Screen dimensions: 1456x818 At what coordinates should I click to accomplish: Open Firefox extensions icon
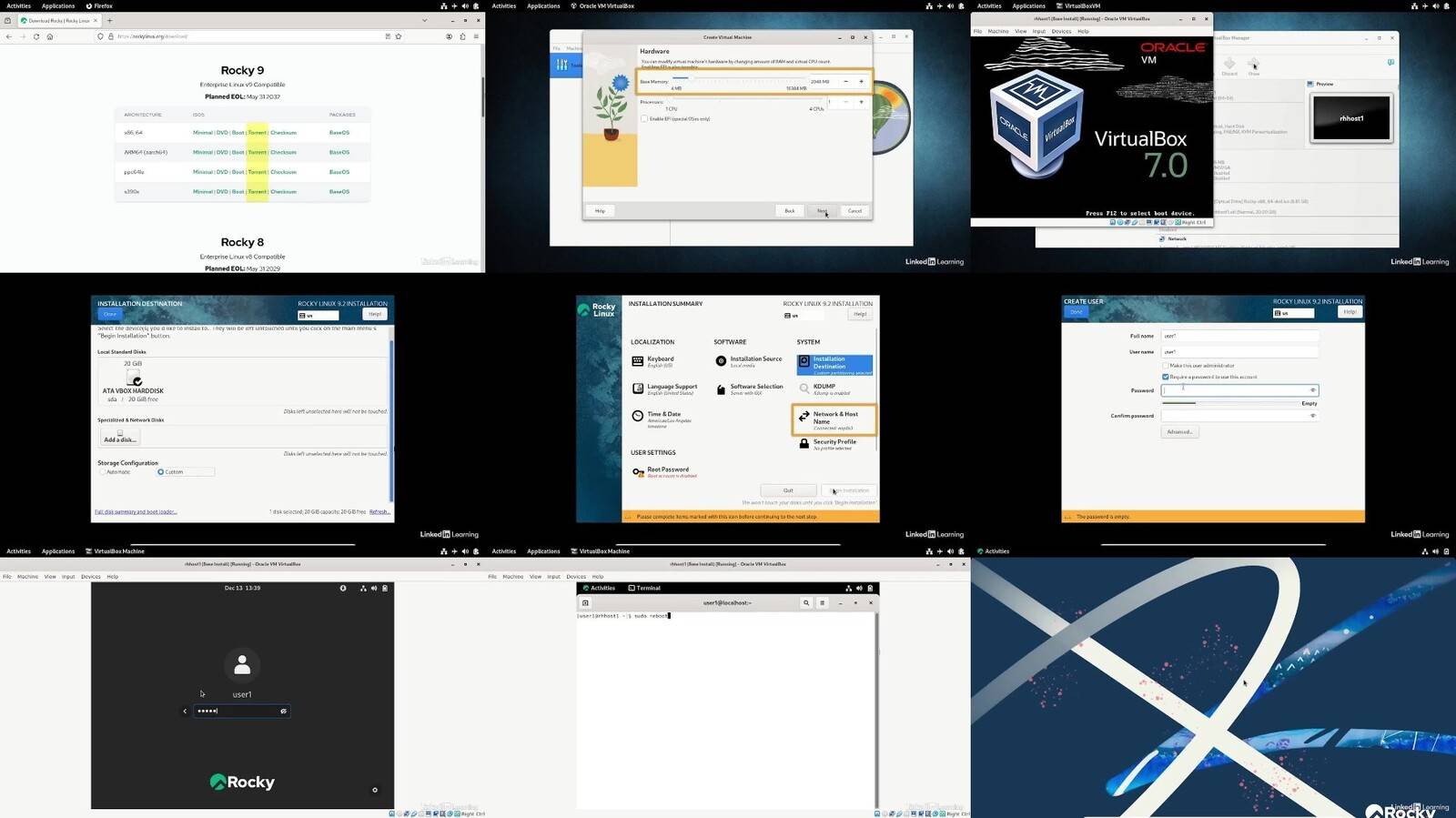click(462, 36)
